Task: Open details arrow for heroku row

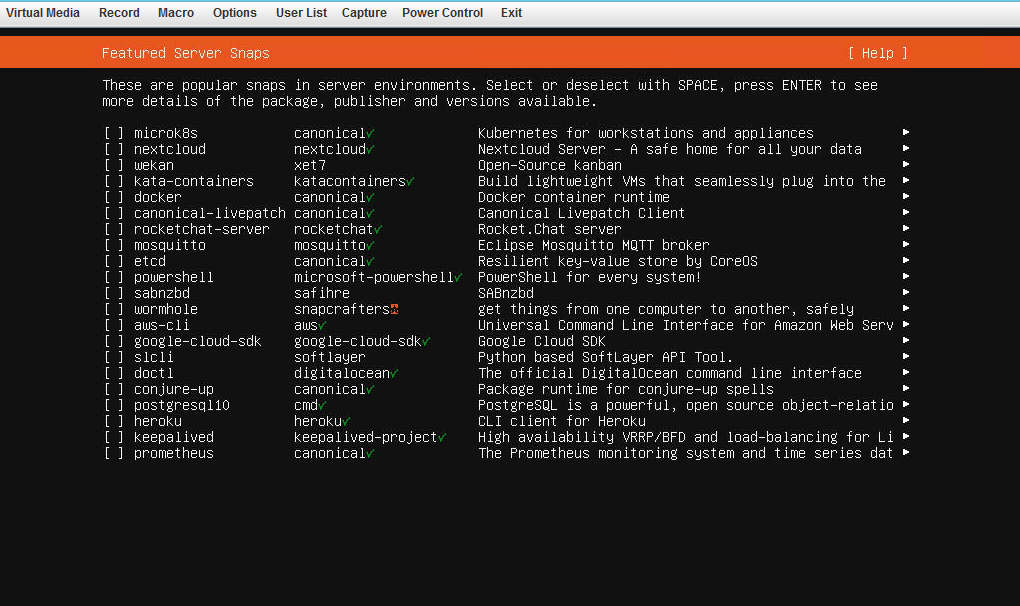Action: coord(906,420)
